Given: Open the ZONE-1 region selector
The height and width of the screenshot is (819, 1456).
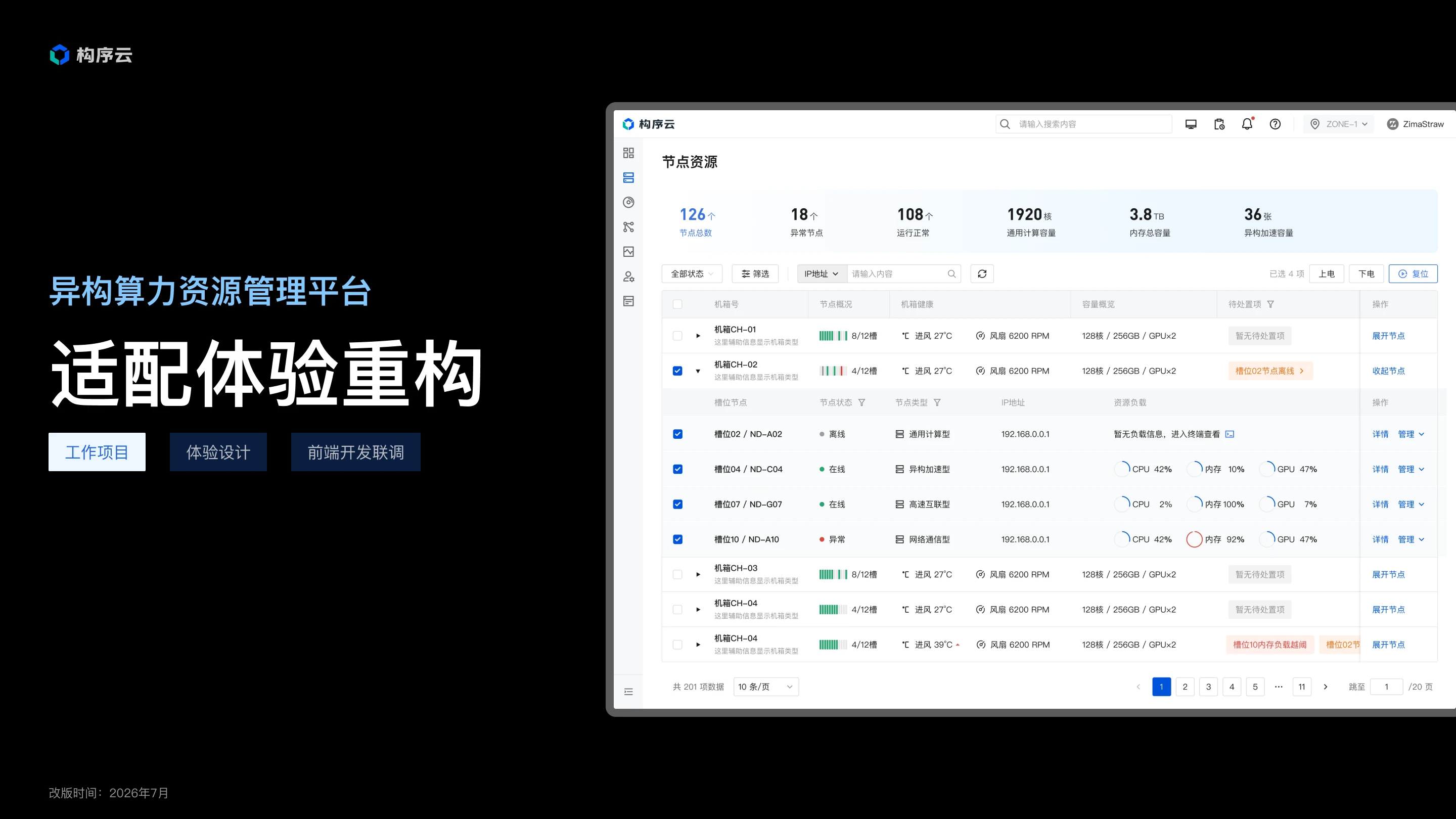Looking at the screenshot, I should tap(1338, 124).
